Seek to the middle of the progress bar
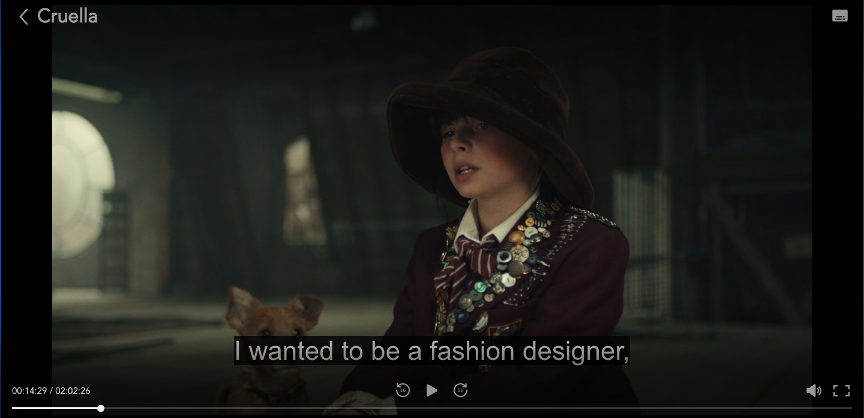This screenshot has height=418, width=864. 431,408
